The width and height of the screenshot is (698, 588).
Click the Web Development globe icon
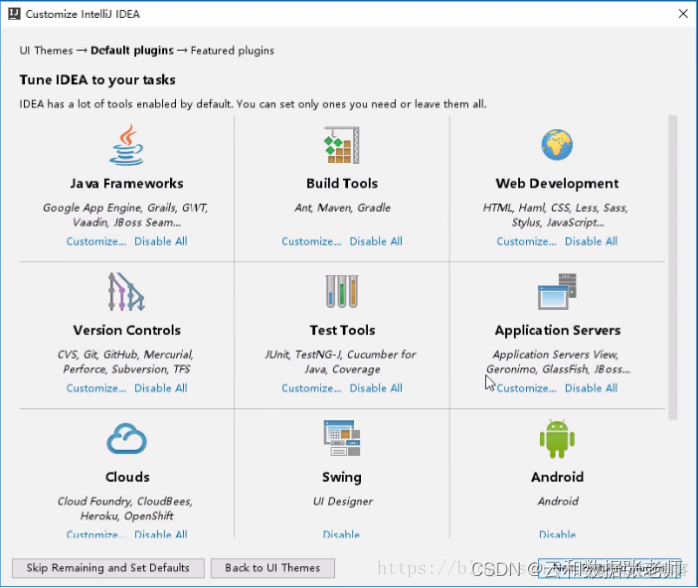pos(557,145)
